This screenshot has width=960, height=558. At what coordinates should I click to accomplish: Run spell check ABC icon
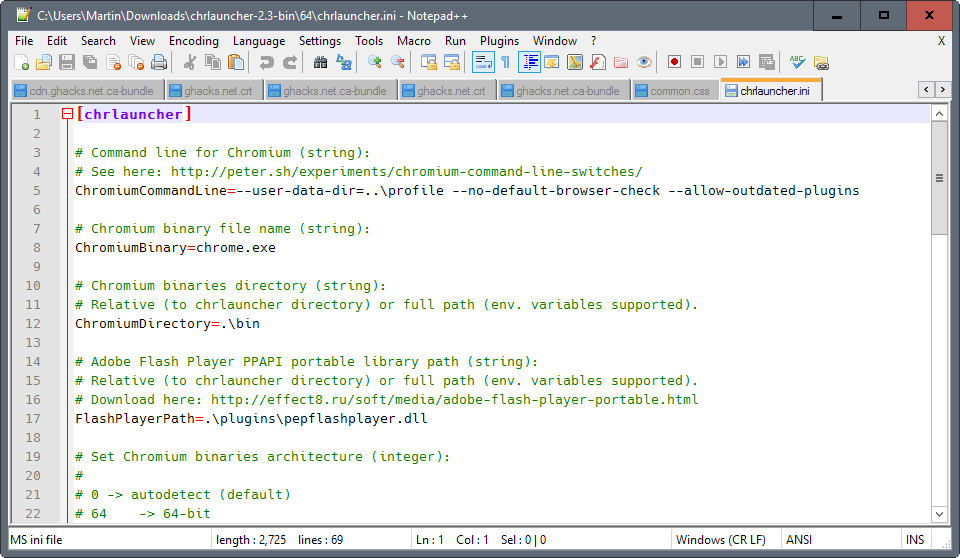[797, 62]
